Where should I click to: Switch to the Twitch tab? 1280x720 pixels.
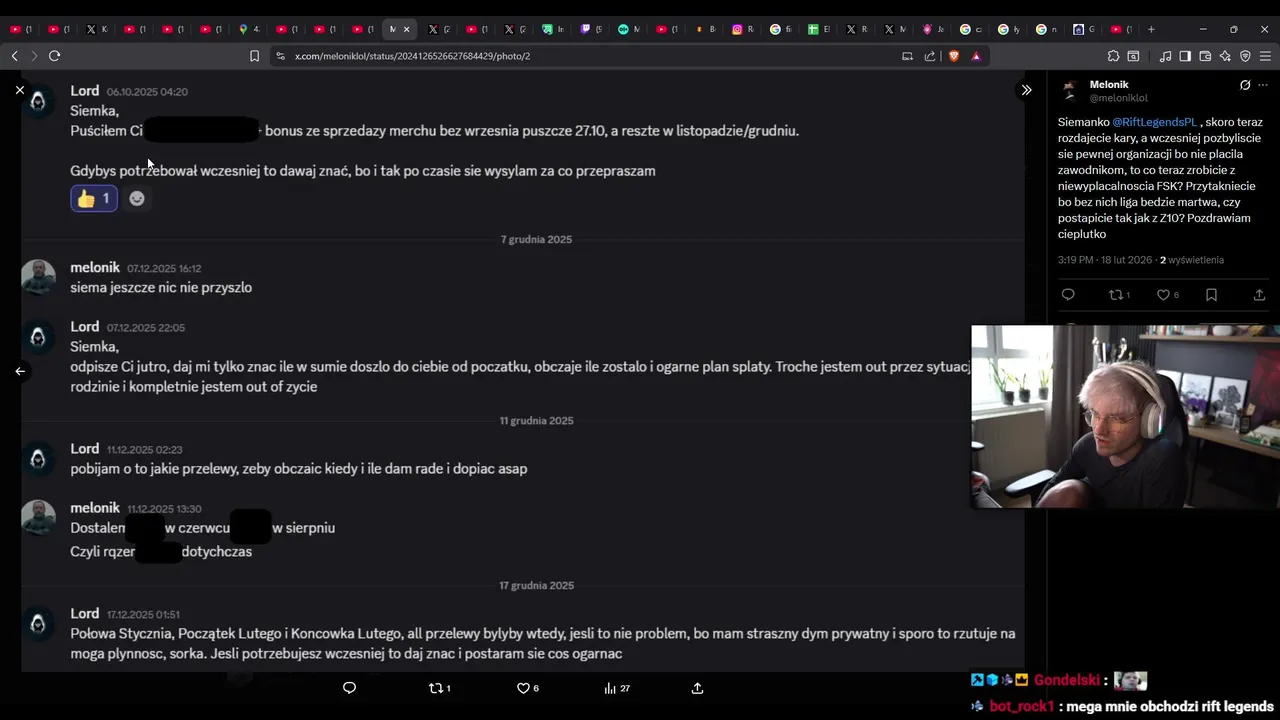(x=591, y=29)
